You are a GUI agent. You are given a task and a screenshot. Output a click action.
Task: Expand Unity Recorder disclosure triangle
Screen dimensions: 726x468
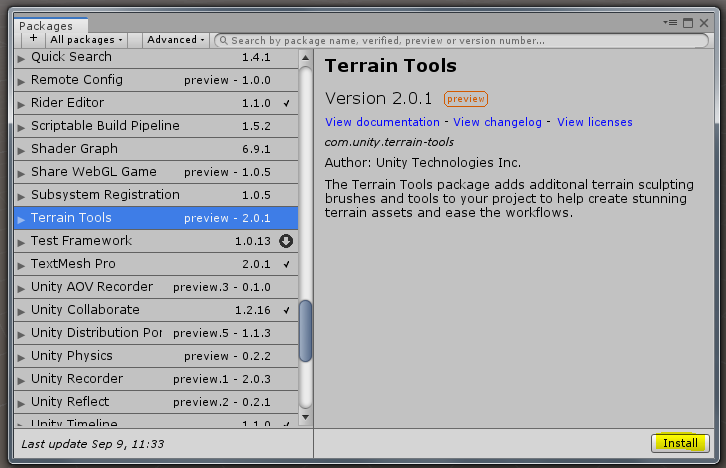(x=21, y=380)
